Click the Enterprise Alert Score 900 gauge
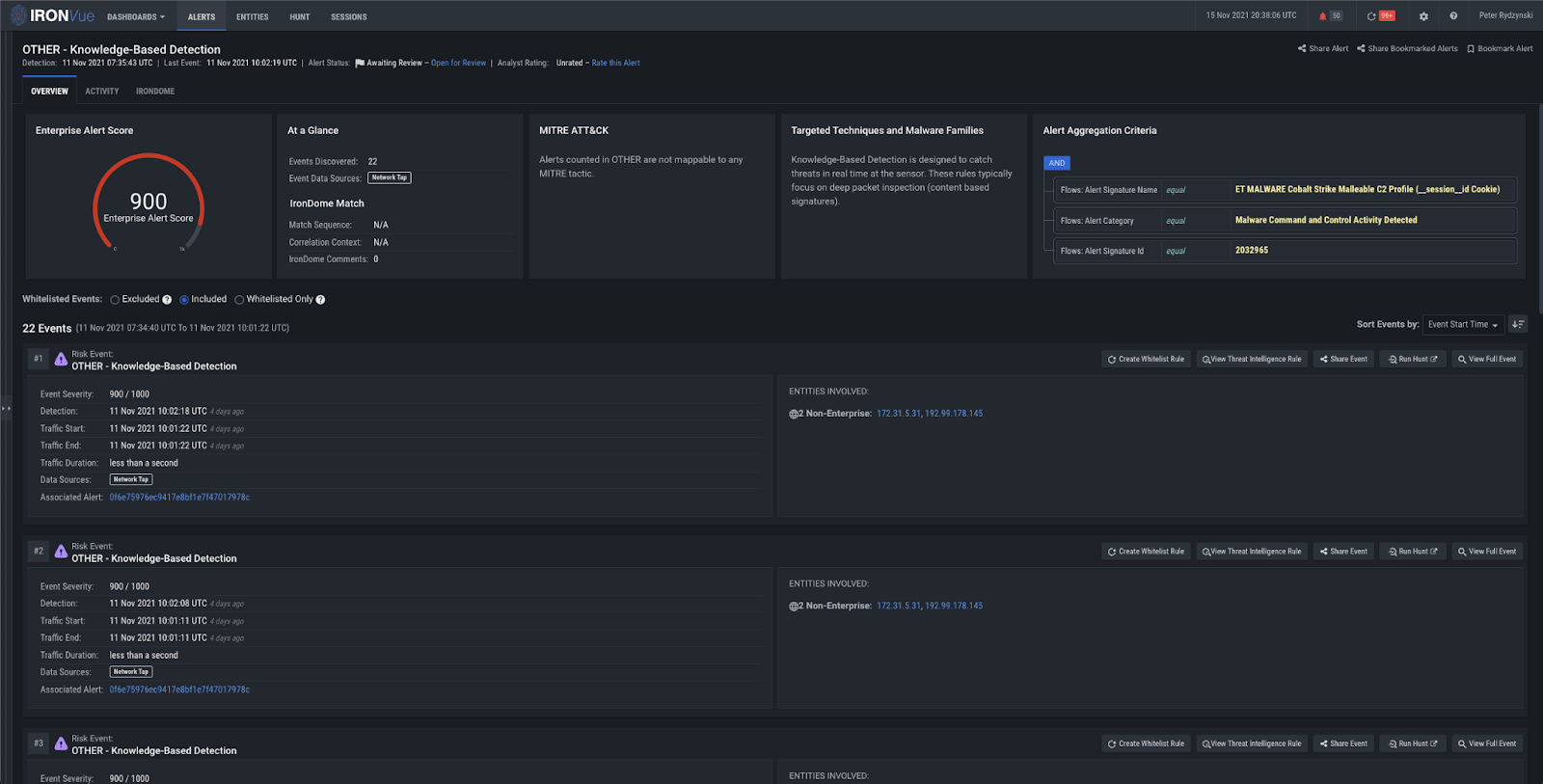Image resolution: width=1543 pixels, height=784 pixels. [x=149, y=203]
